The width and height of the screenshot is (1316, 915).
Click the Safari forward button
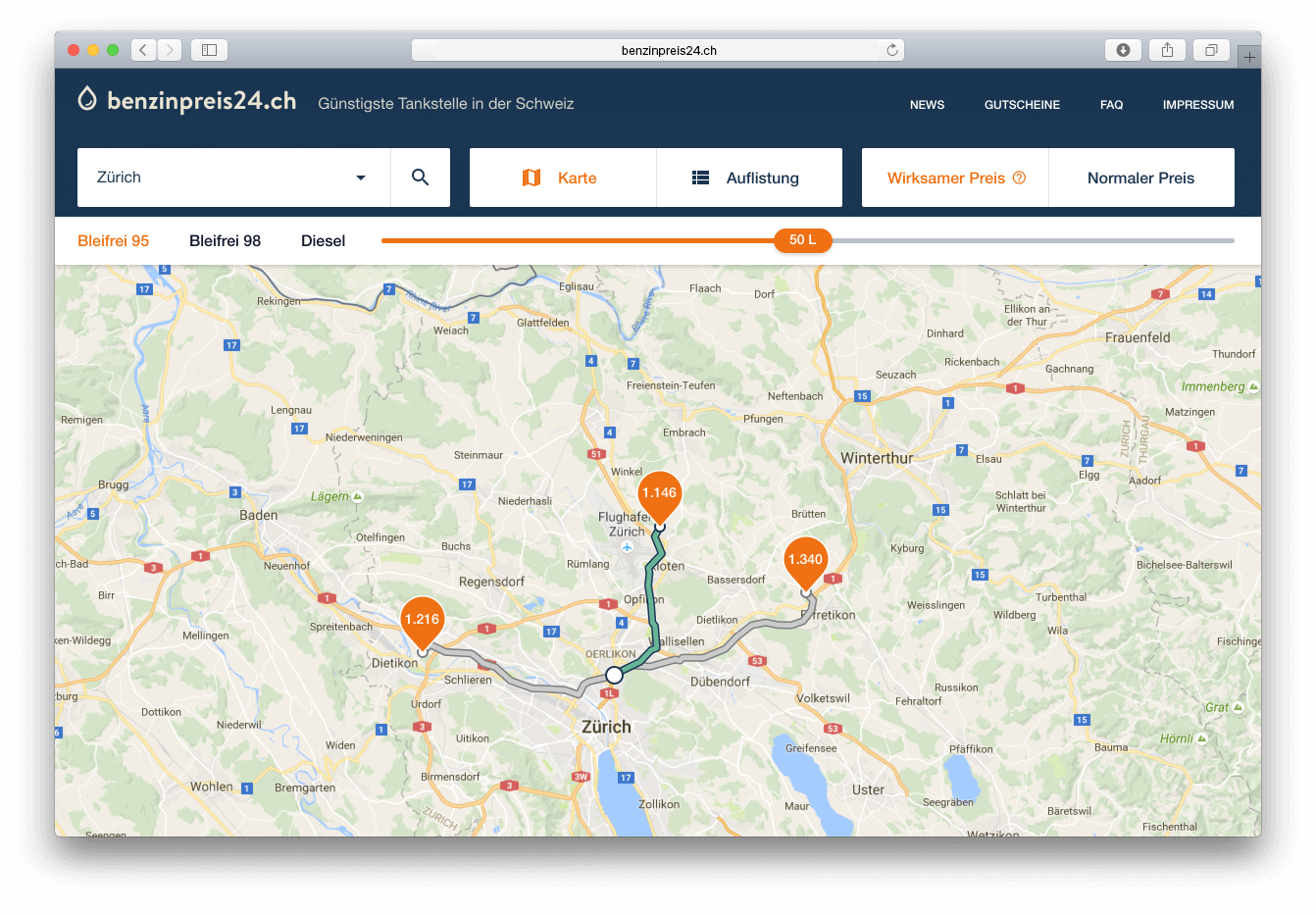170,50
